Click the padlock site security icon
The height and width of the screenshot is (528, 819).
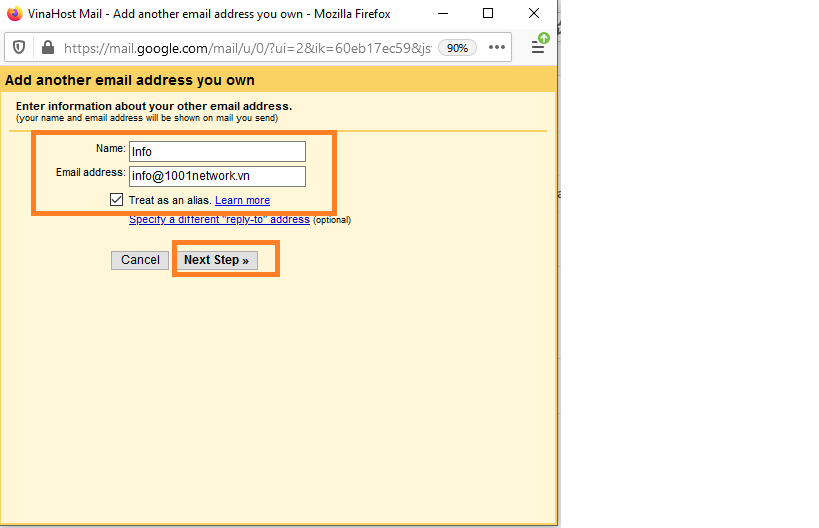48,48
